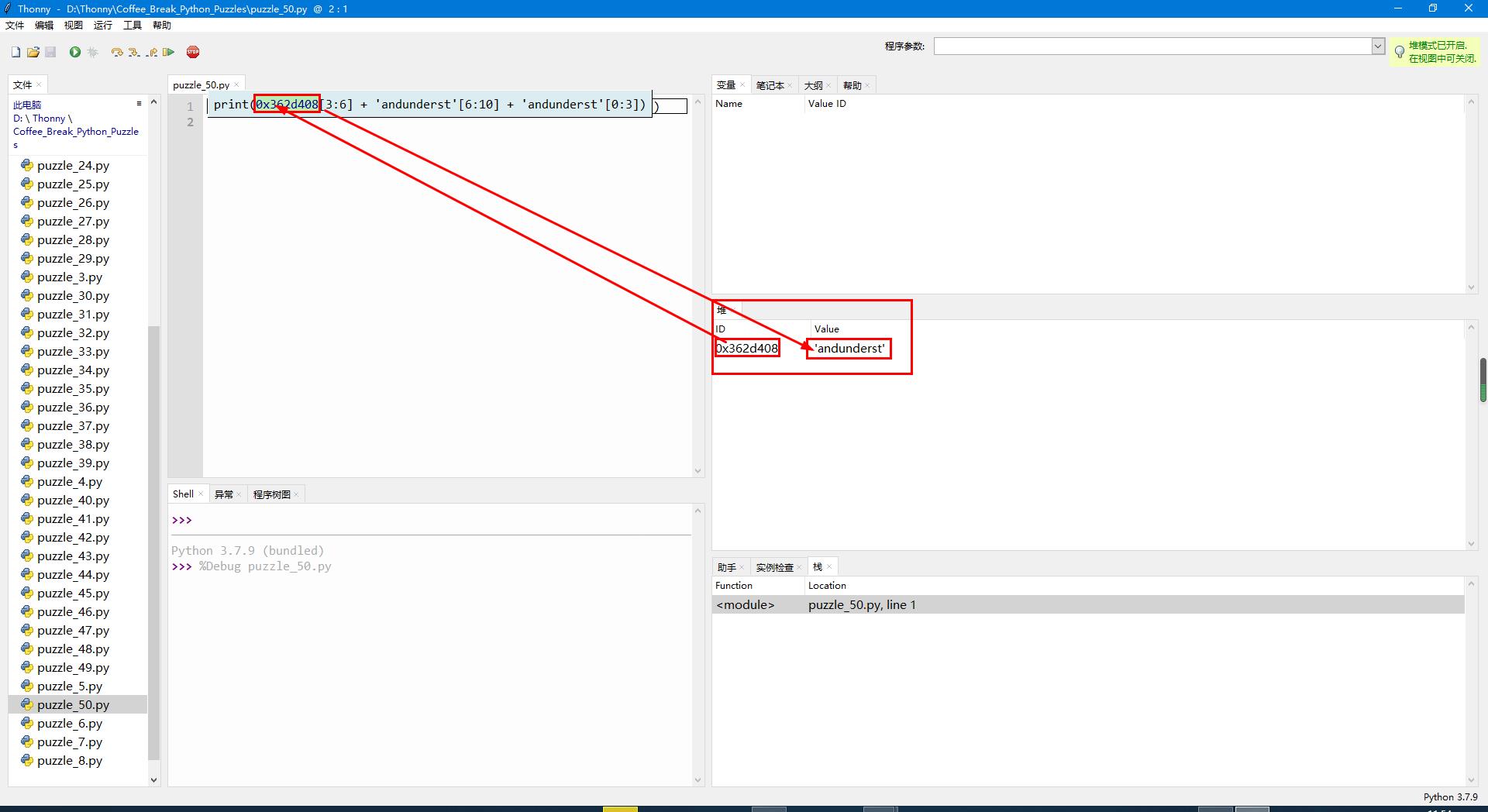The height and width of the screenshot is (812, 1488).
Task: Open the 运行 menu
Action: 103,26
